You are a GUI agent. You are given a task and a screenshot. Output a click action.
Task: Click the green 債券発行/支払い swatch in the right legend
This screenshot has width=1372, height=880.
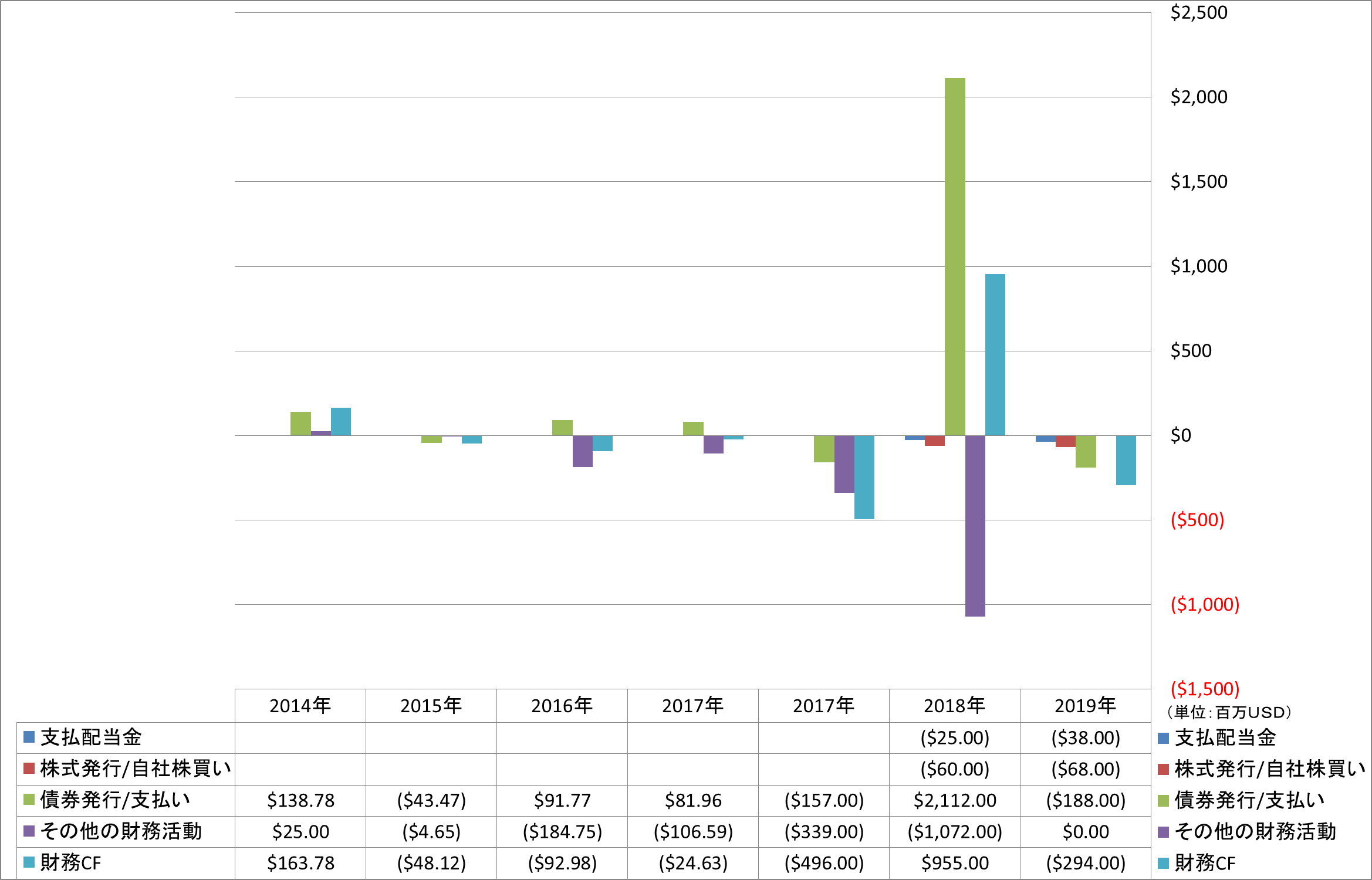coord(1163,800)
